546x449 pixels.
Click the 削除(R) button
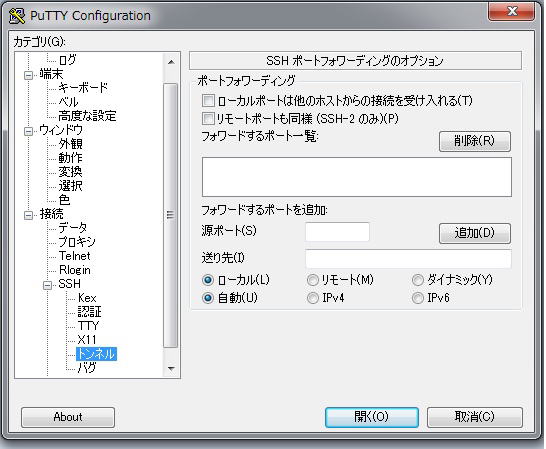475,141
